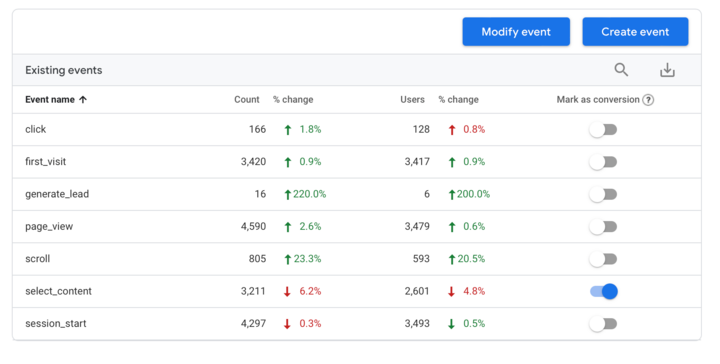Sort by the Users column header
Viewport: 720px width, 364px height.
coord(412,100)
